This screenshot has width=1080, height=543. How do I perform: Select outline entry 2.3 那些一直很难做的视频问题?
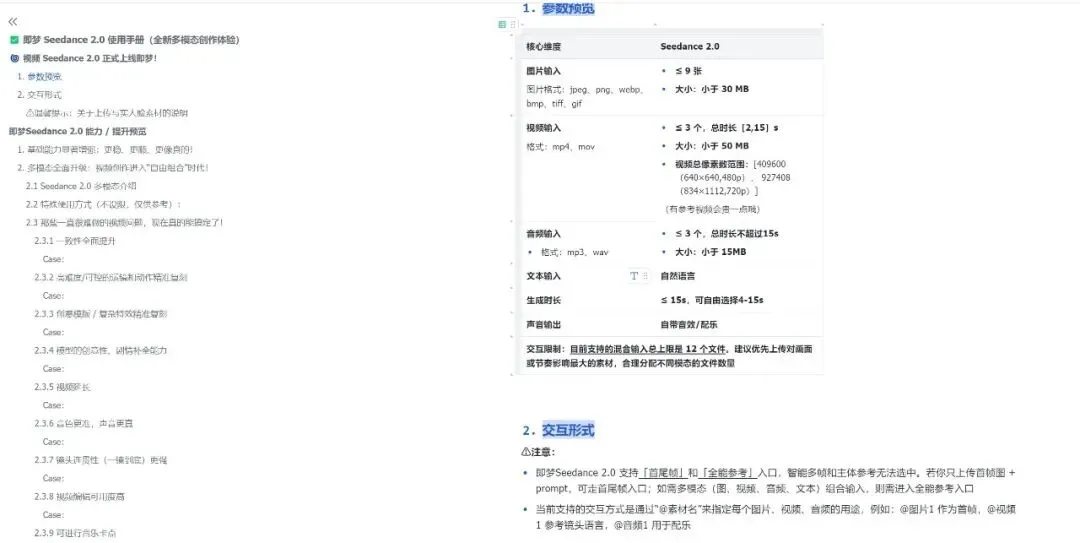tap(125, 223)
